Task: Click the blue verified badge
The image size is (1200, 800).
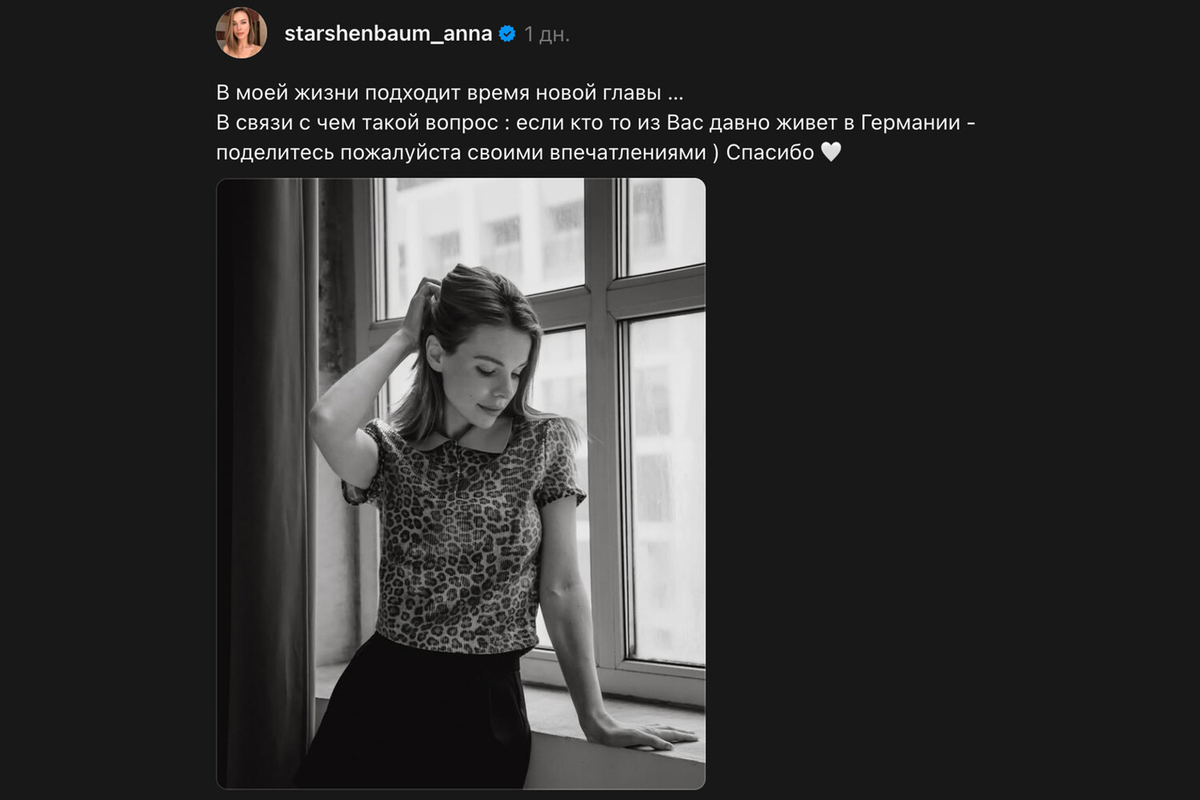Action: (507, 33)
